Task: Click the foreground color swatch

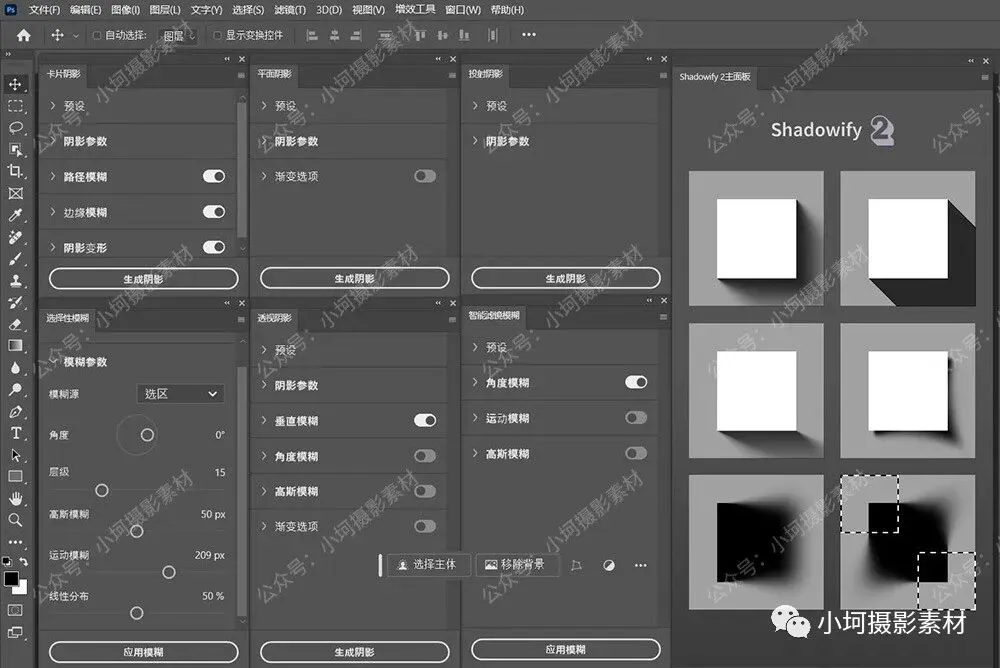Action: pos(11,579)
